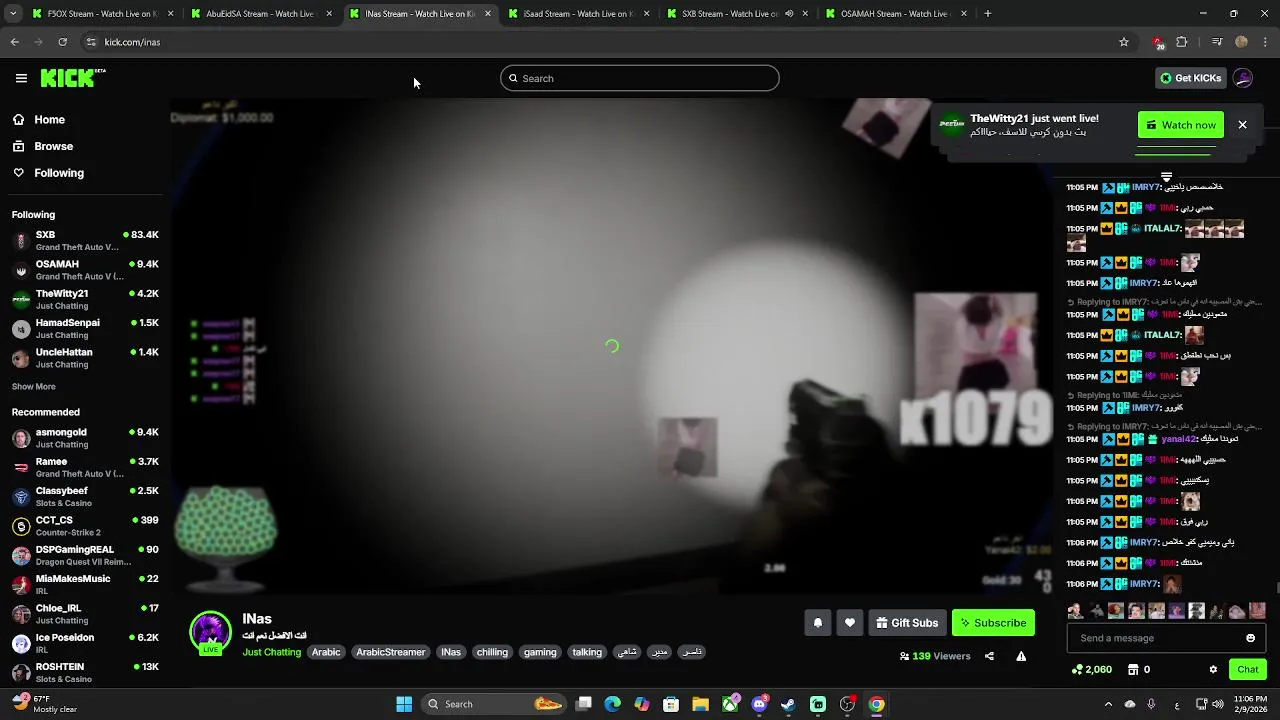The image size is (1280, 720).
Task: Go to Kick home via logo
Action: click(73, 78)
